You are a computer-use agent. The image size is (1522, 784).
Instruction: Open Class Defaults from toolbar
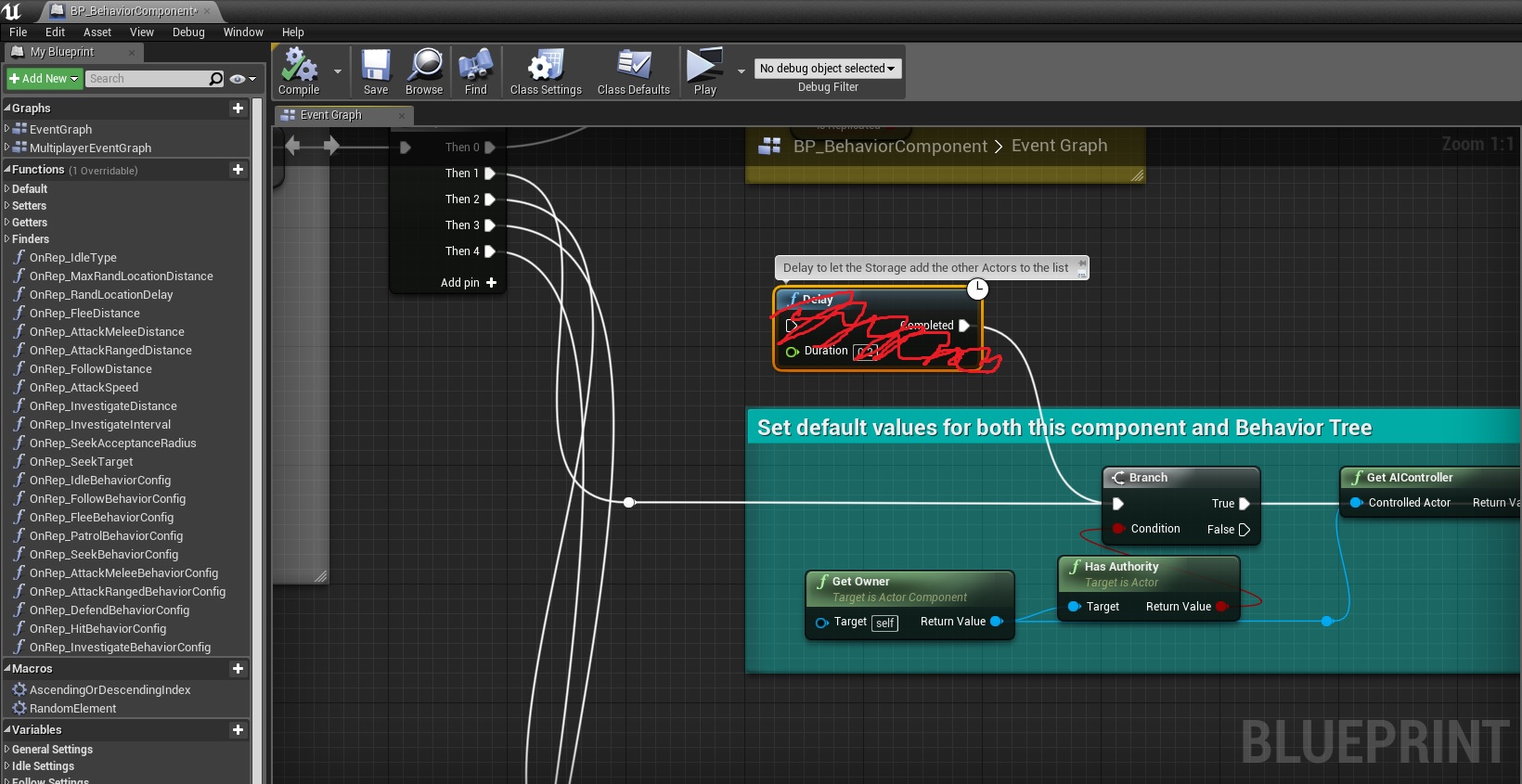[633, 67]
